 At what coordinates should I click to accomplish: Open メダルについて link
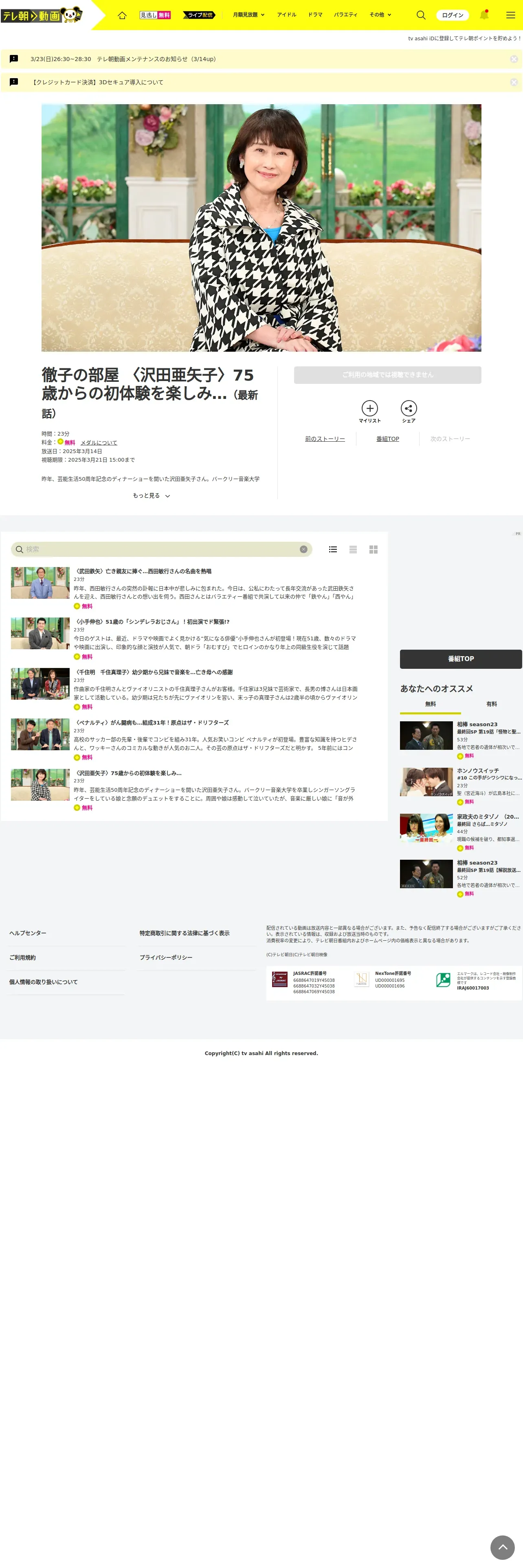pos(99,442)
